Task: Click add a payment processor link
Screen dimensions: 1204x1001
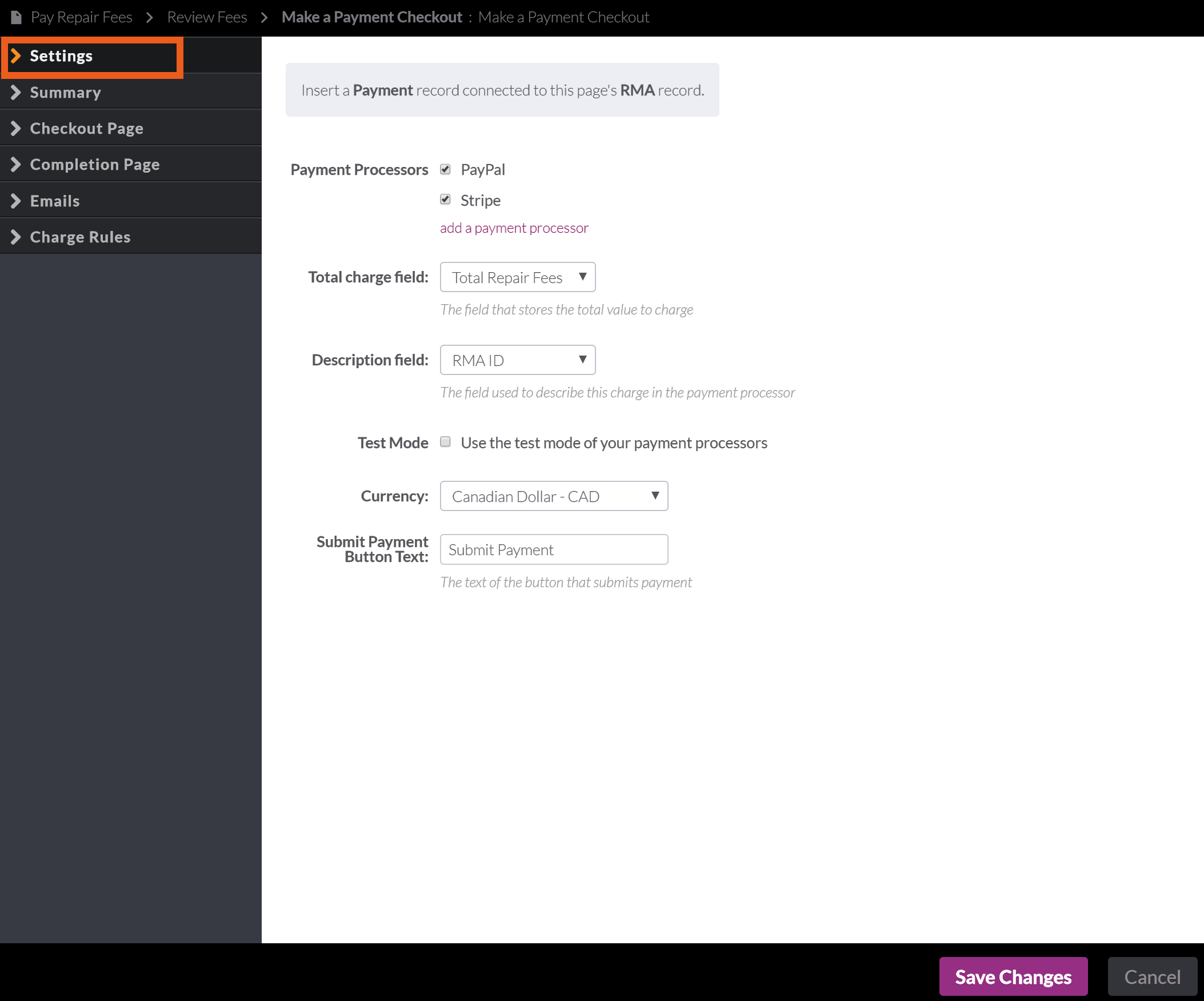Action: (x=514, y=228)
